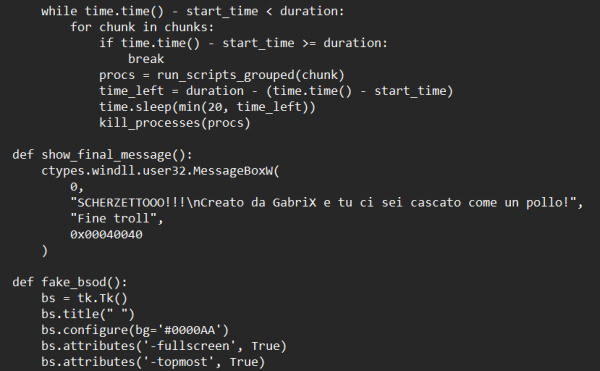
Task: Click the 'bs = tk.Tk()' line
Action: click(84, 298)
